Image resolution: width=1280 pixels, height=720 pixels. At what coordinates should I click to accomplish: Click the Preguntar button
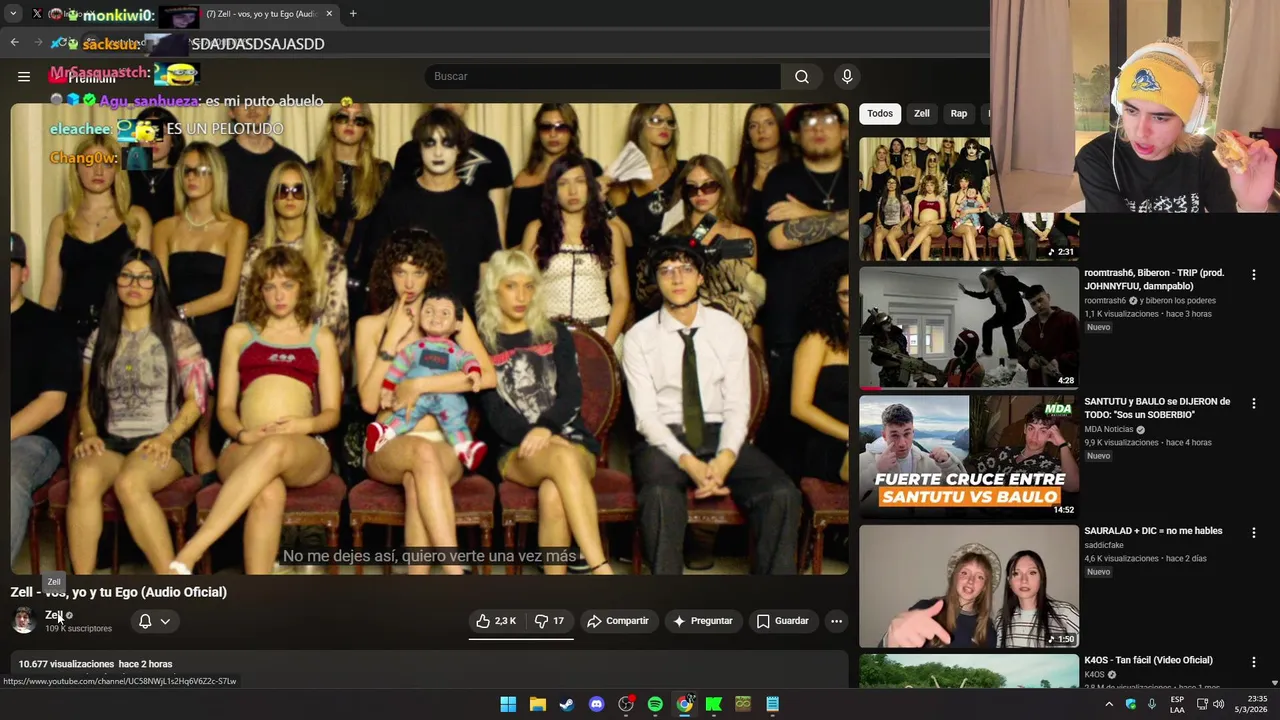(703, 621)
